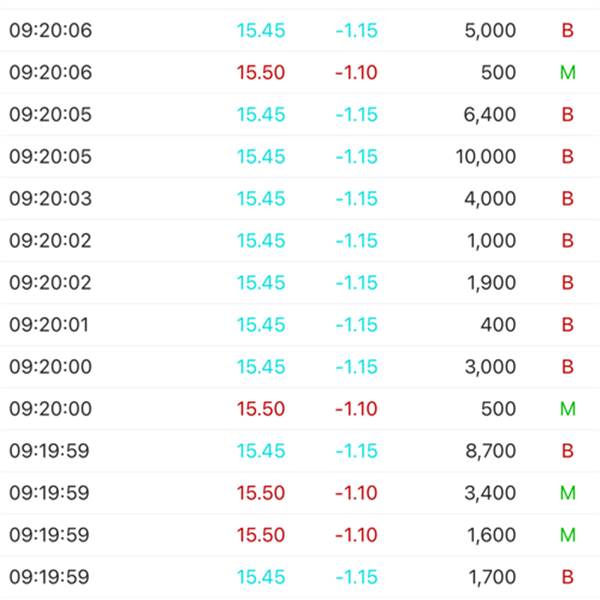Image resolution: width=600 pixels, height=600 pixels.
Task: Select the trade with 5,000 volume
Action: (300, 31)
